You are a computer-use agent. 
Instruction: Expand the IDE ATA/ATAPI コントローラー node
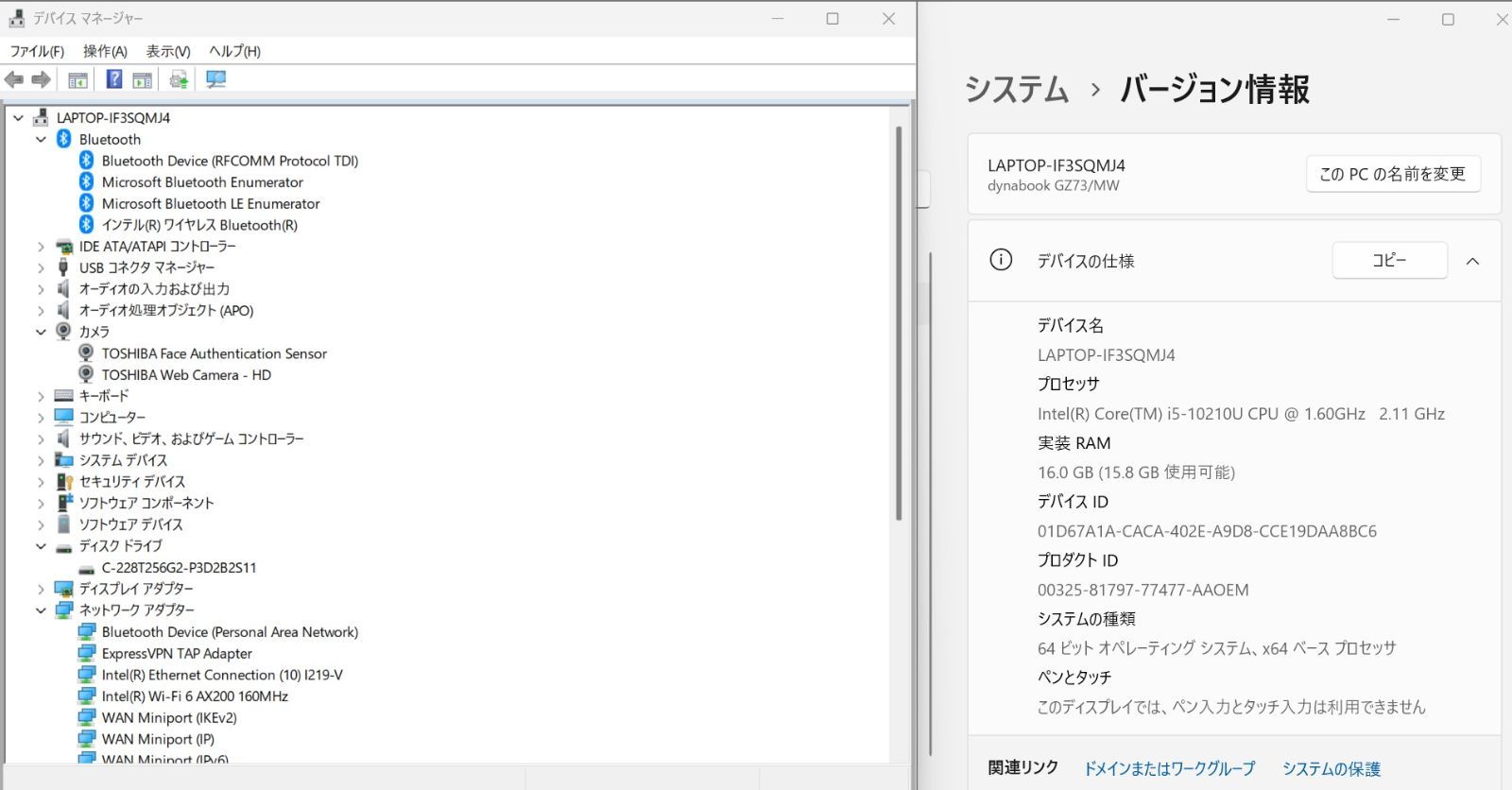tap(41, 247)
